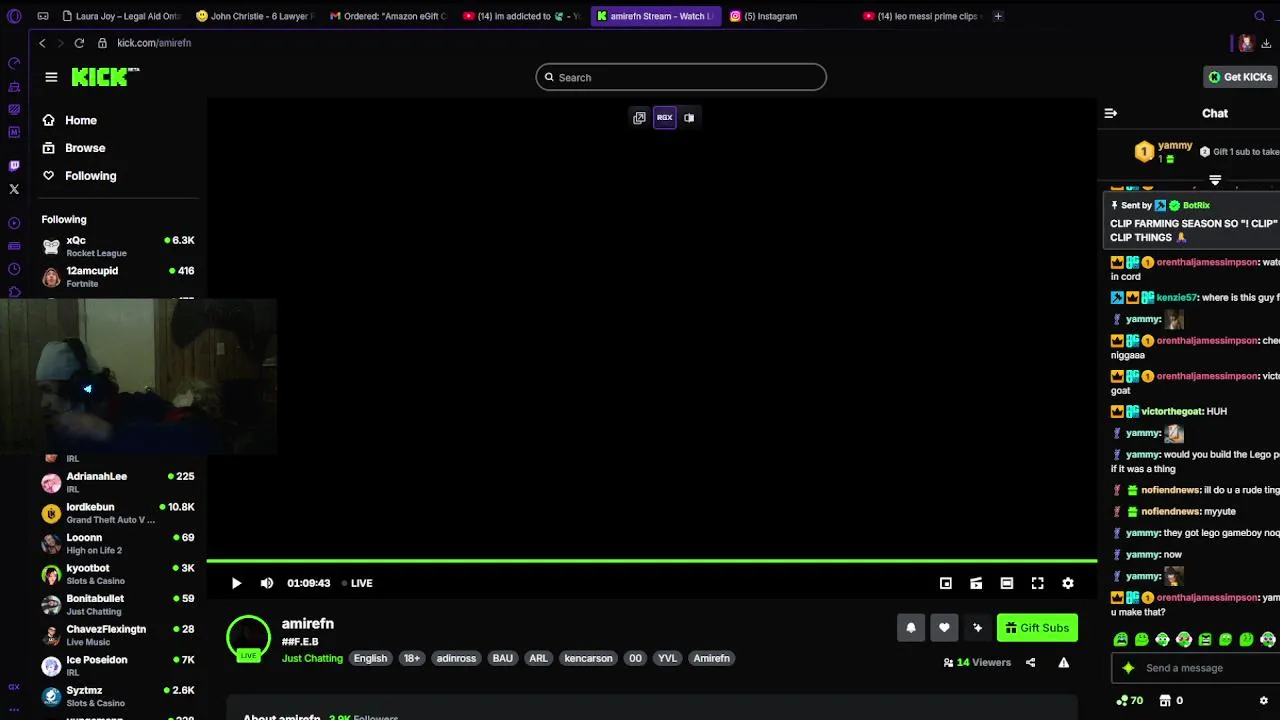Switch to the Amazon eGift Gmail tab
This screenshot has width=1280, height=720.
point(388,16)
